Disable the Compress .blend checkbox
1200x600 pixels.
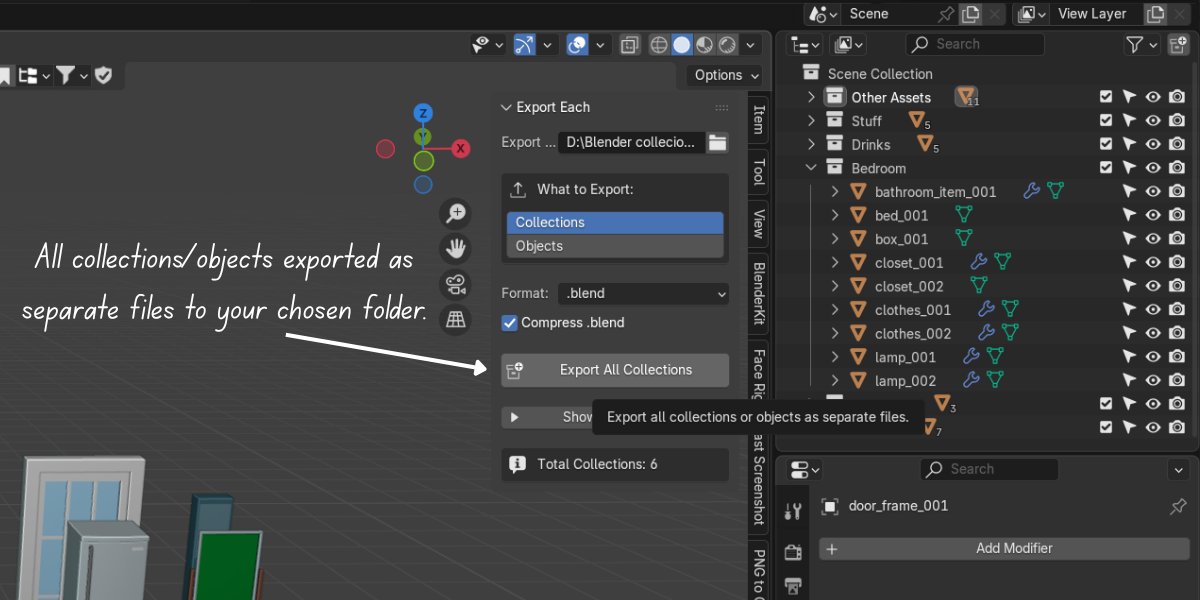(510, 322)
